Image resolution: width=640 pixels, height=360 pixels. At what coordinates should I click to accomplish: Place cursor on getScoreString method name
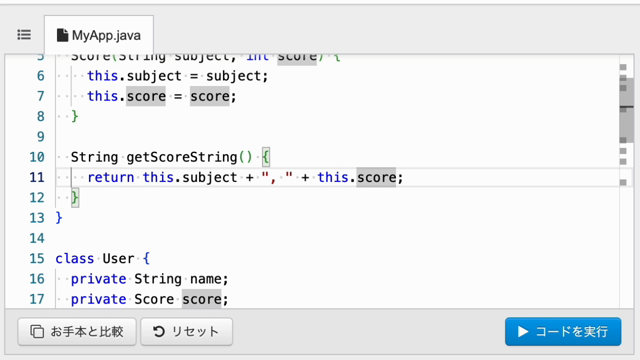click(x=182, y=157)
